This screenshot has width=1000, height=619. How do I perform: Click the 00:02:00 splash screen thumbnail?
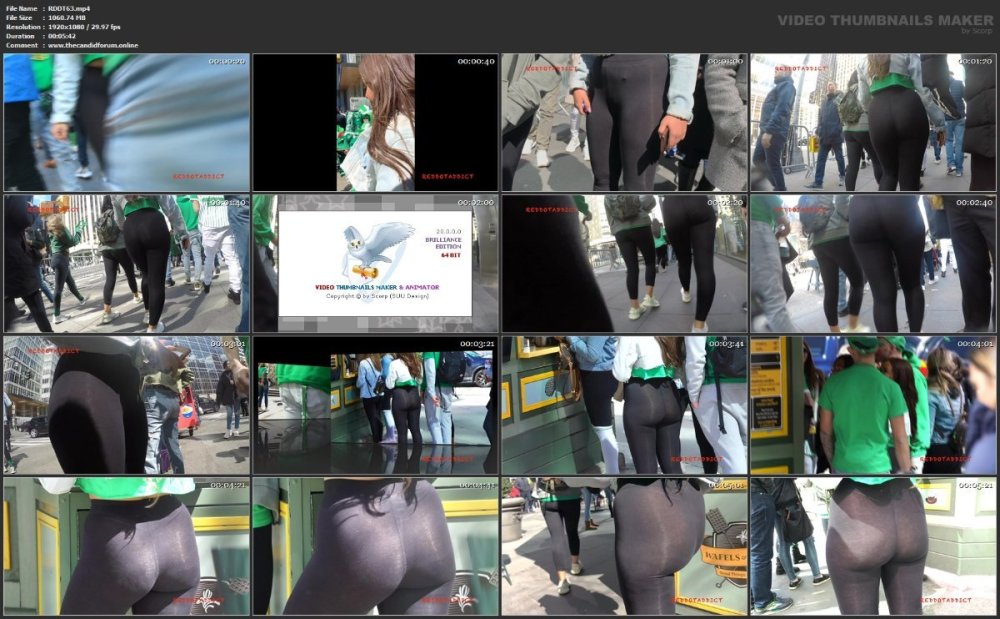[x=375, y=264]
